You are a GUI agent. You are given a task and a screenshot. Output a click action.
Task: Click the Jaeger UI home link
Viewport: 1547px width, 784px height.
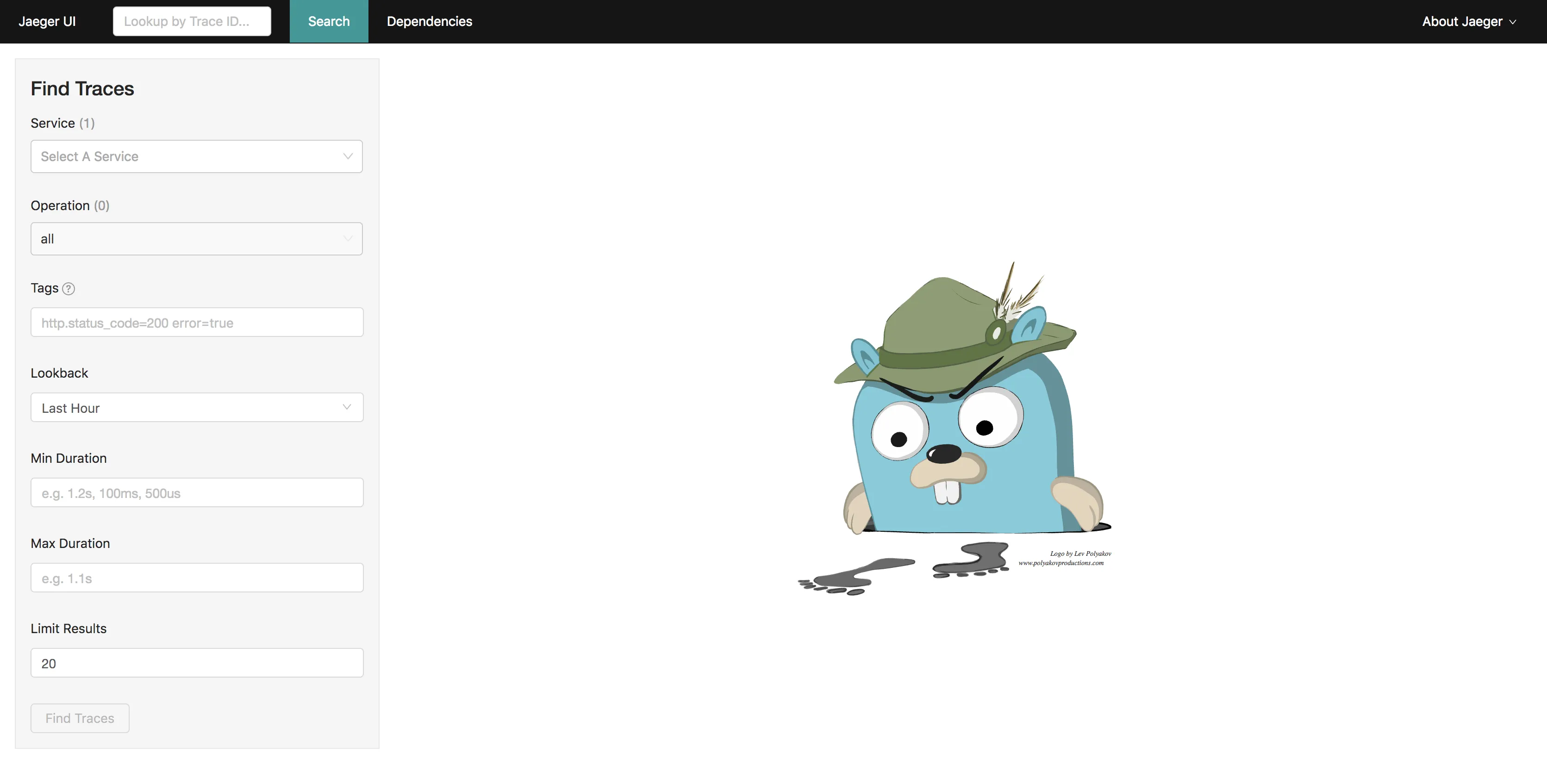(47, 22)
